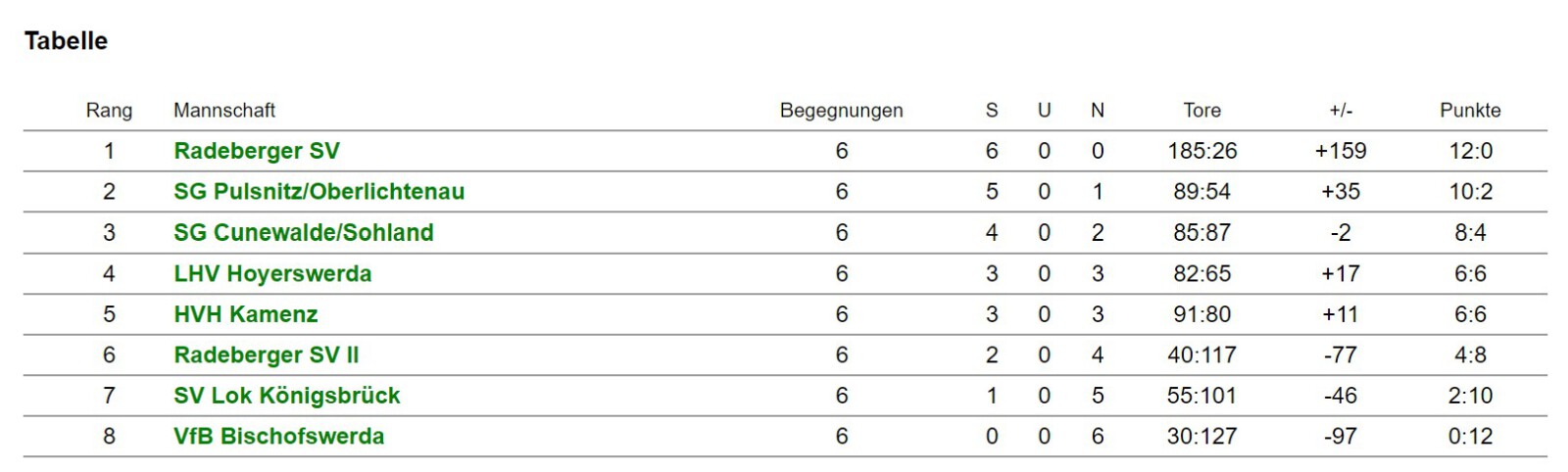Click the +159 goal difference value
The image size is (1568, 472).
[x=1341, y=151]
